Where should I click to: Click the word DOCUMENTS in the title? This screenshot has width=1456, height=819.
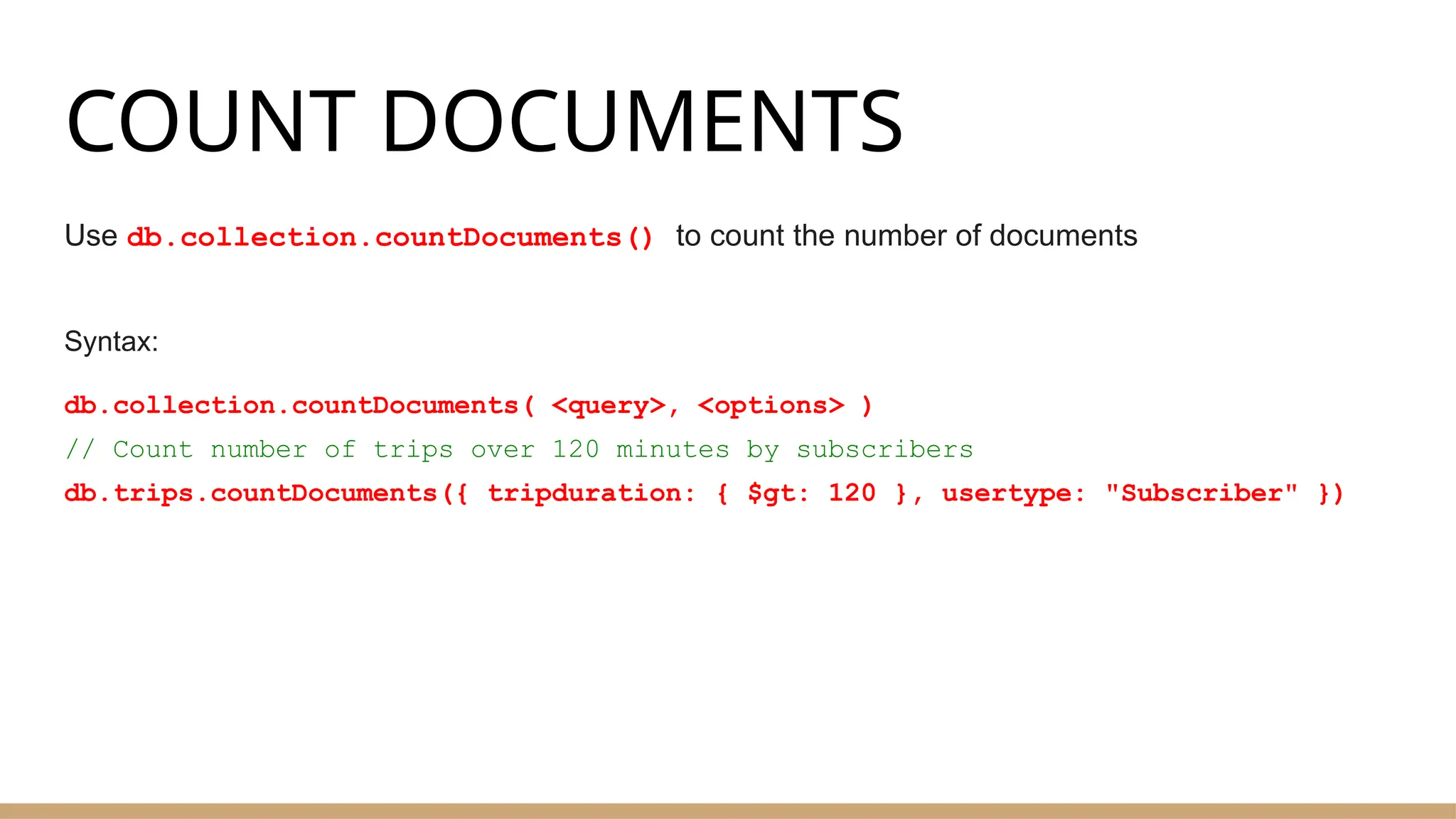pyautogui.click(x=642, y=121)
